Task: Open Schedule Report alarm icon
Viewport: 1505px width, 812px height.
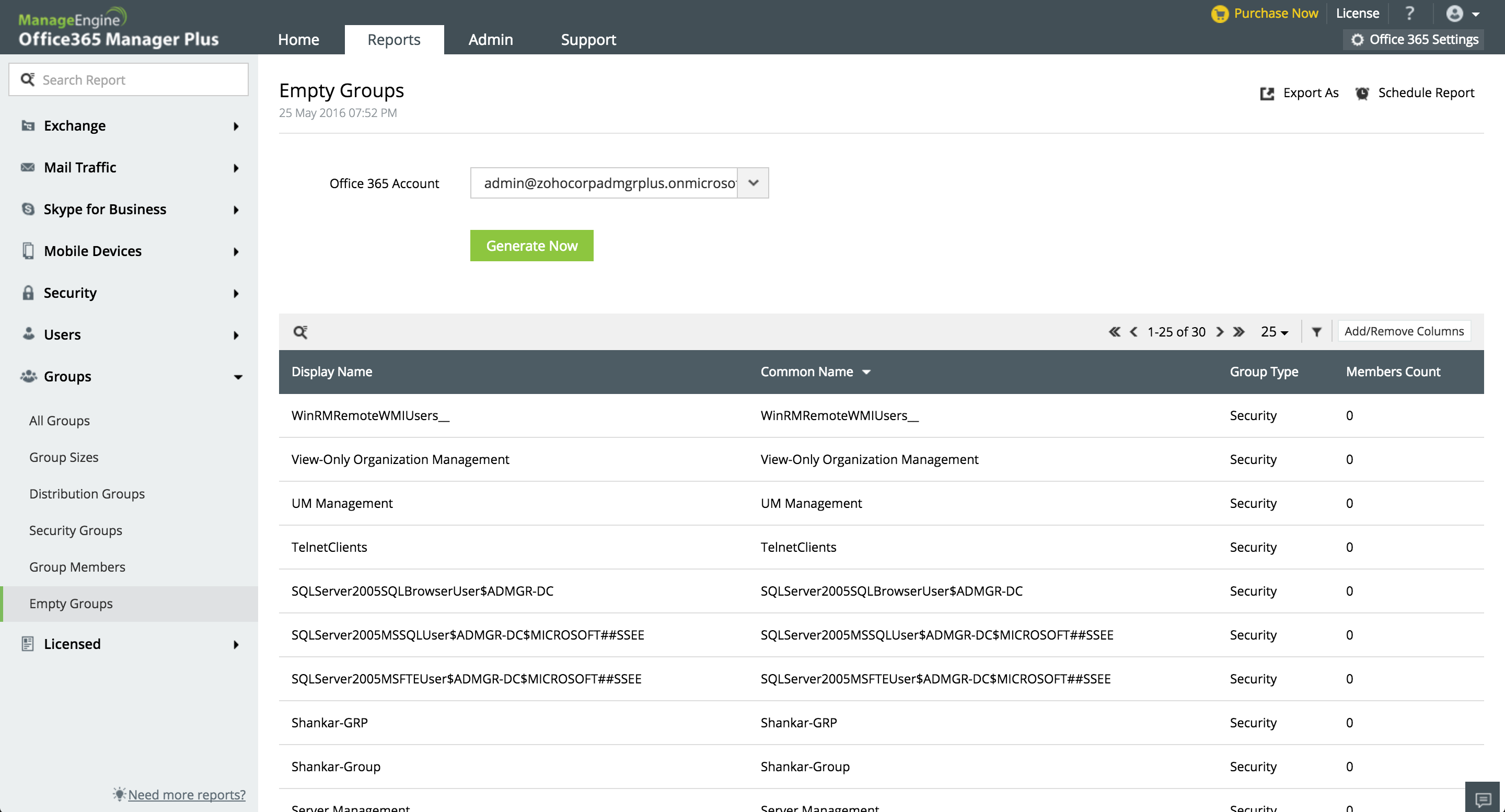Action: point(1362,94)
